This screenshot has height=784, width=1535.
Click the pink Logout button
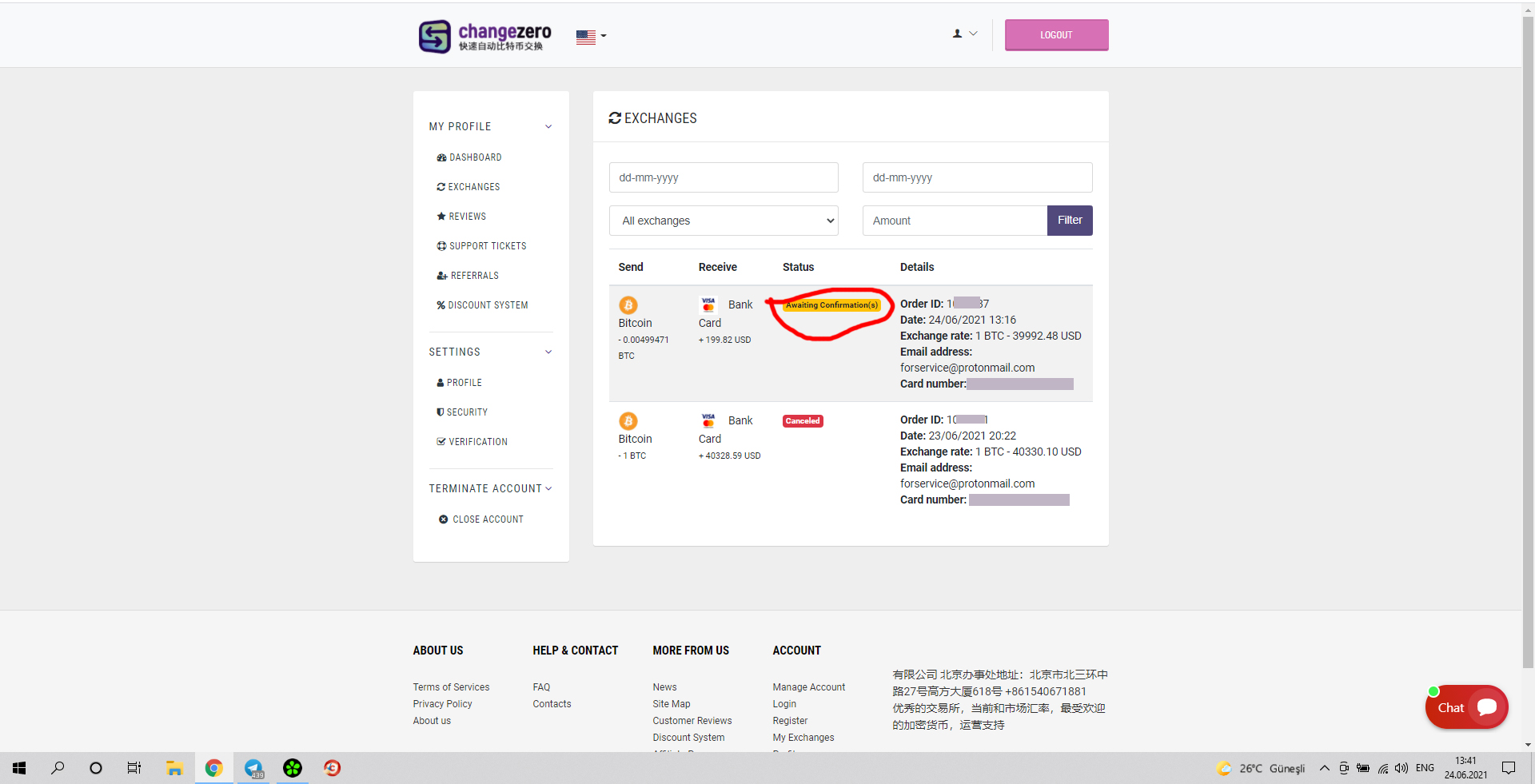coord(1056,35)
